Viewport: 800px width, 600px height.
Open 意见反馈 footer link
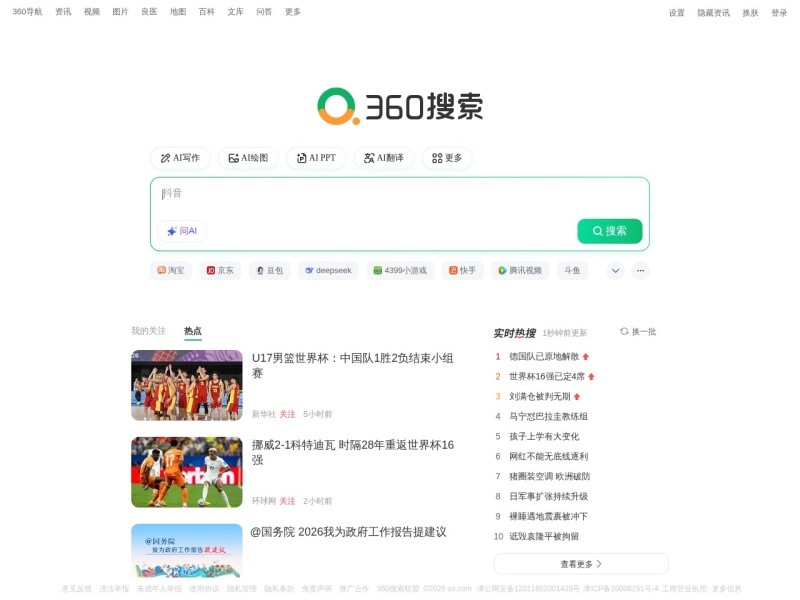[x=77, y=589]
